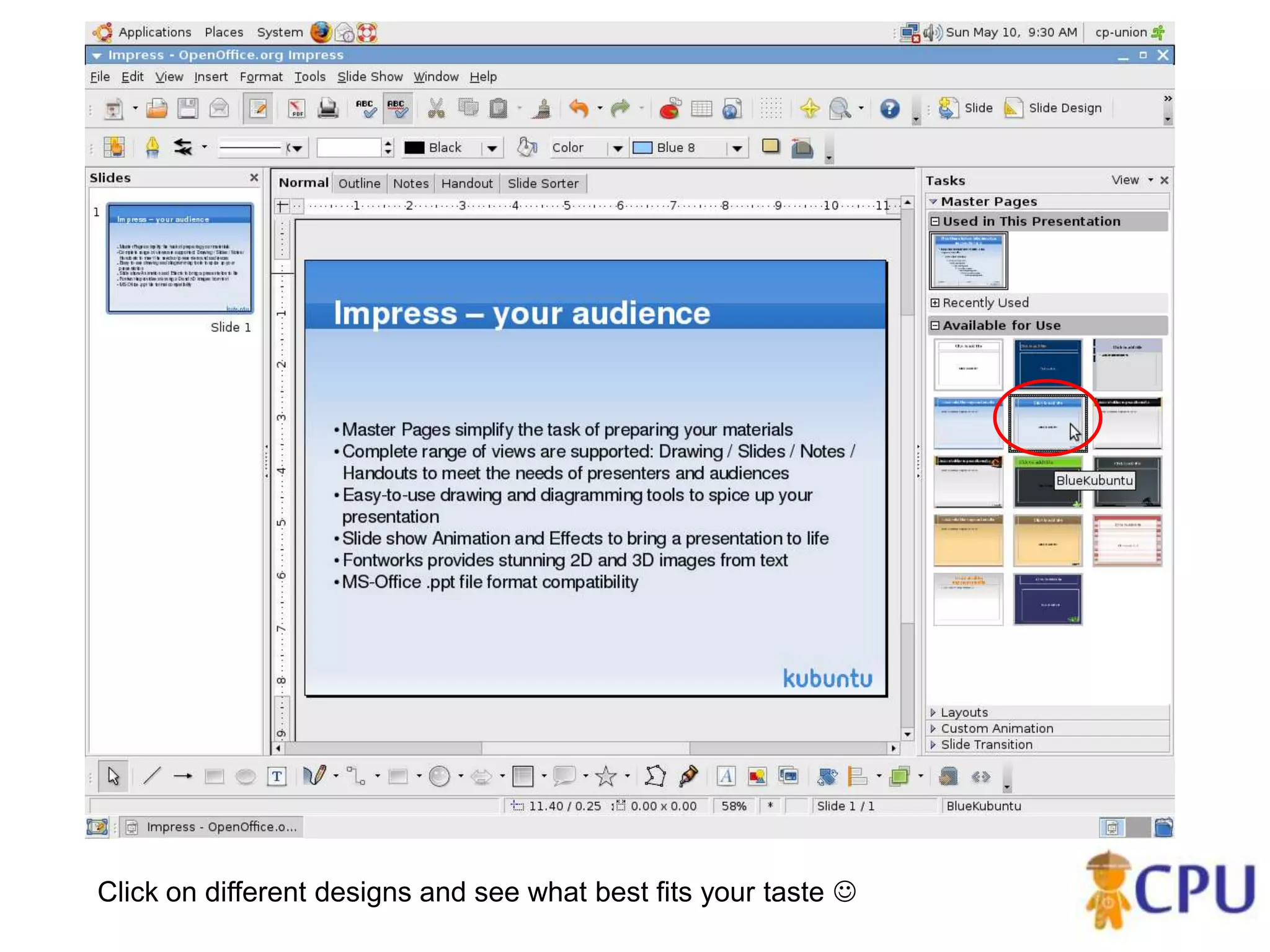The image size is (1270, 952).
Task: Click the Cut scissors icon
Action: 437,108
